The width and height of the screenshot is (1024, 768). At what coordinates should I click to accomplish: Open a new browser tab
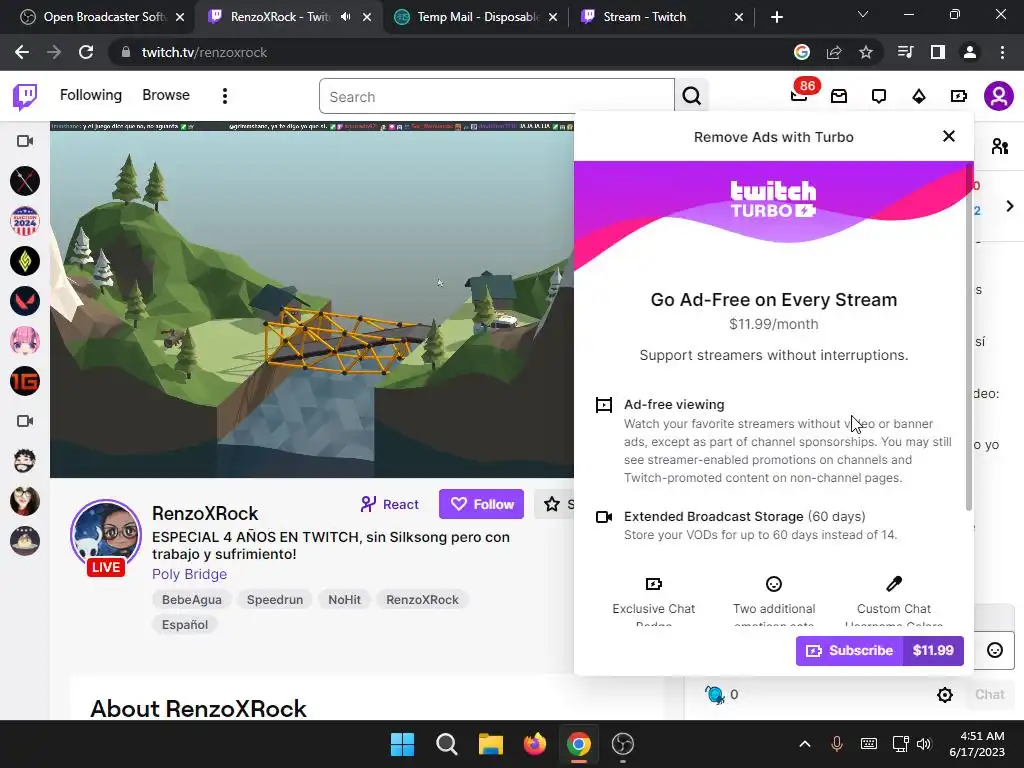776,17
